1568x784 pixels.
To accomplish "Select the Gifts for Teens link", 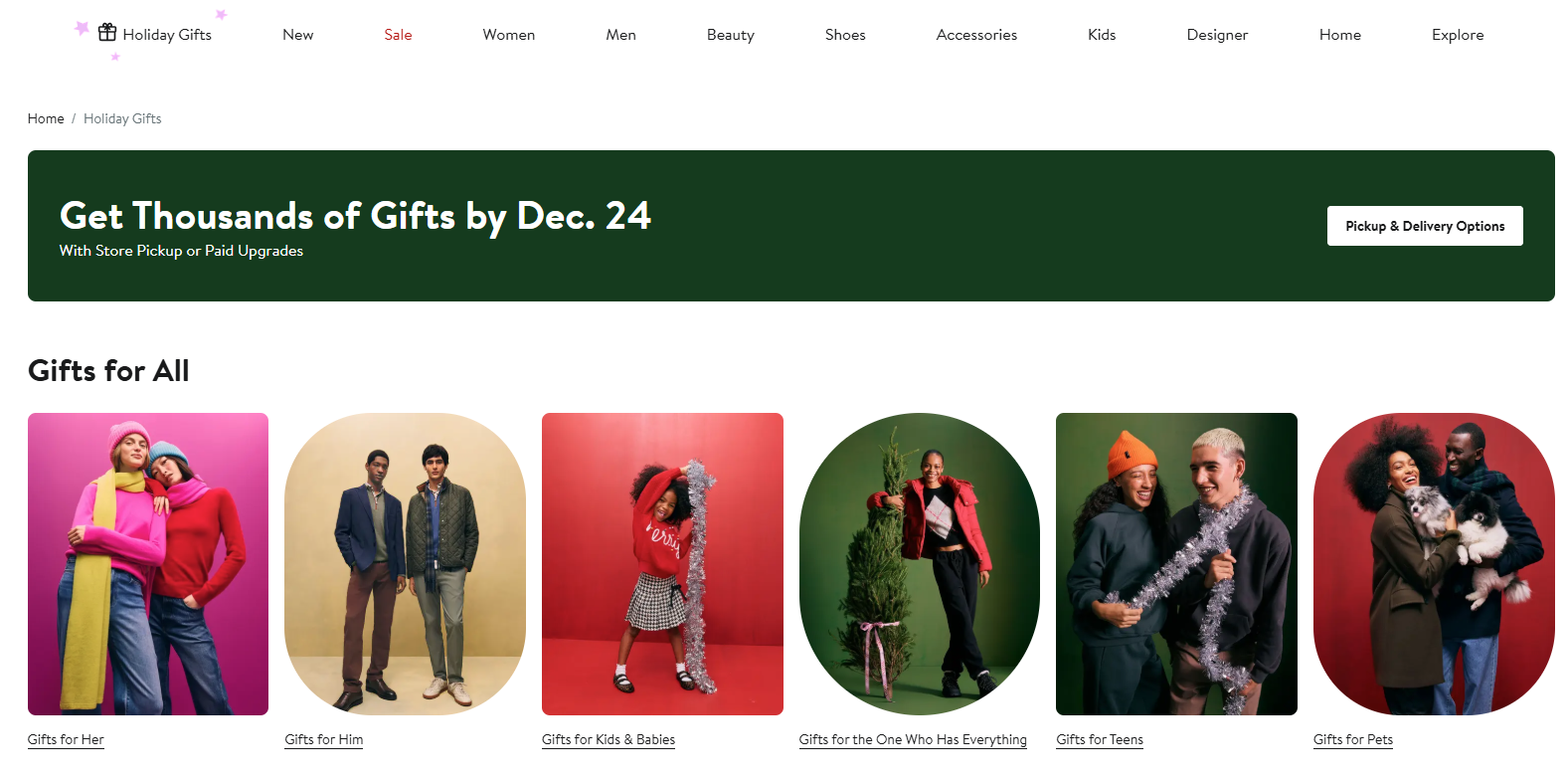I will tap(1100, 739).
